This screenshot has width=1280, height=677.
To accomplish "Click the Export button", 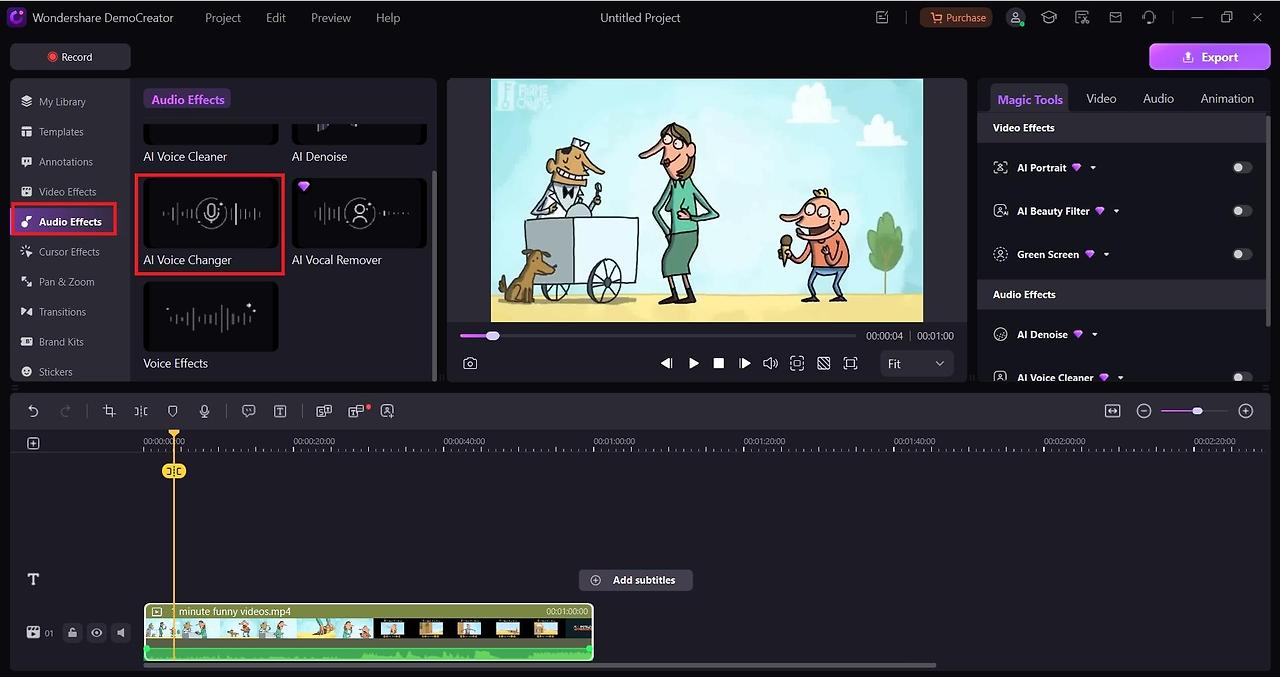I will [1210, 57].
